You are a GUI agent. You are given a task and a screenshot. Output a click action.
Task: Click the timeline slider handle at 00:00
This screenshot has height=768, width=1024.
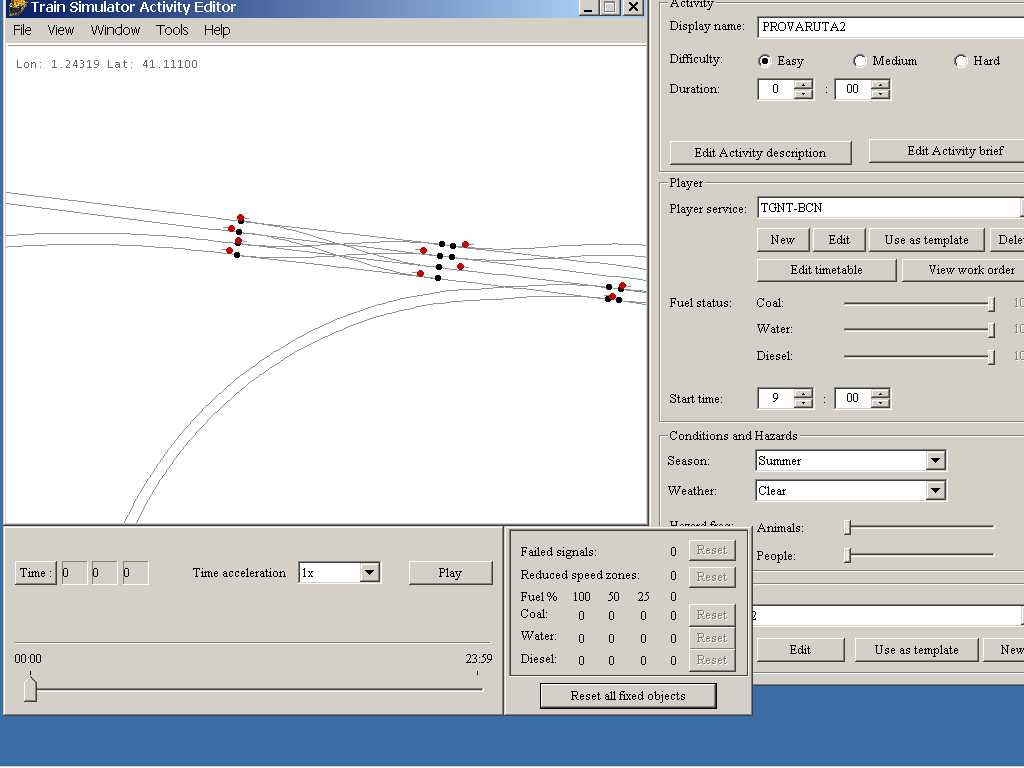point(30,689)
